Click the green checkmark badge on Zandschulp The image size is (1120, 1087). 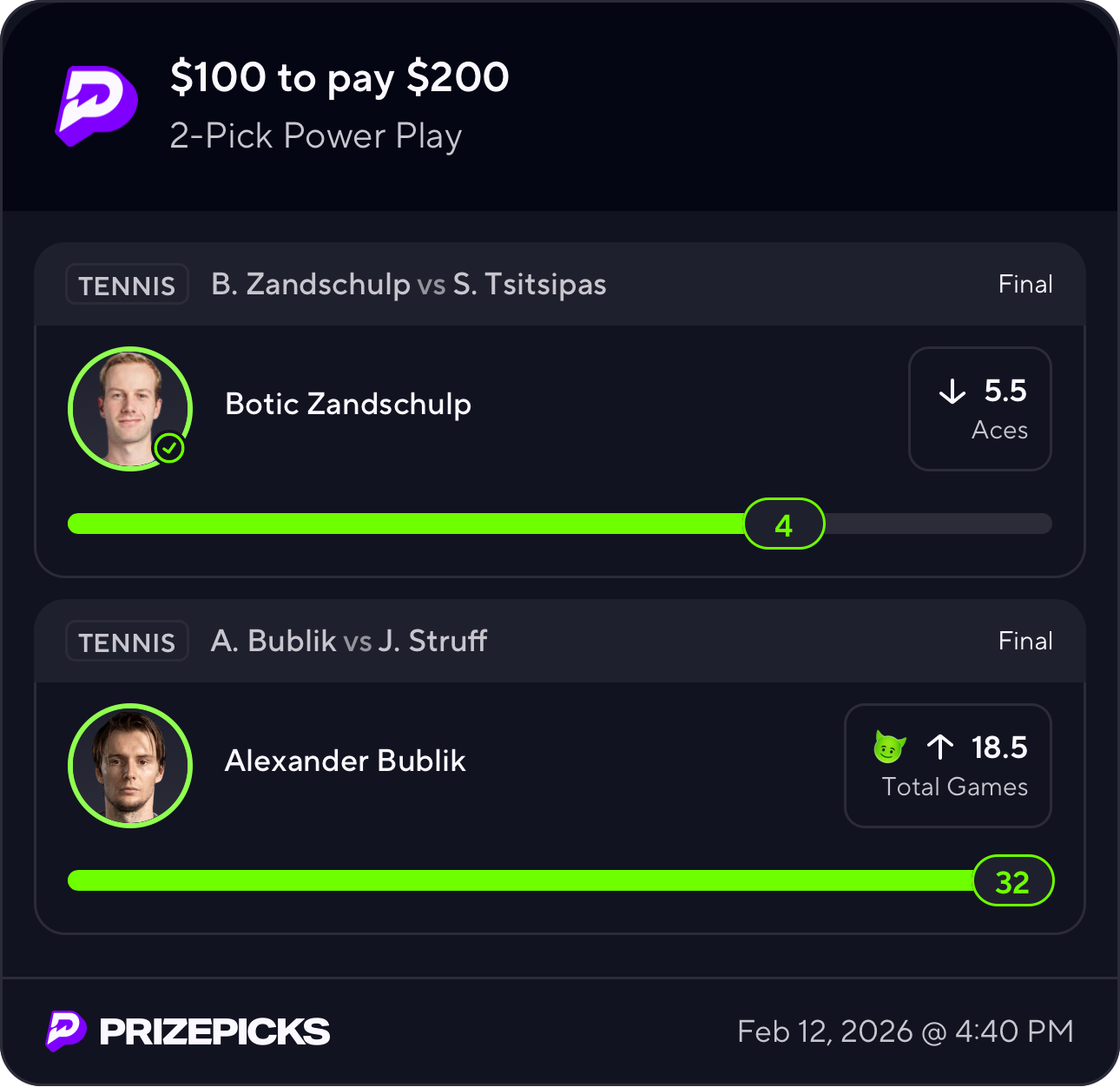pyautogui.click(x=169, y=448)
